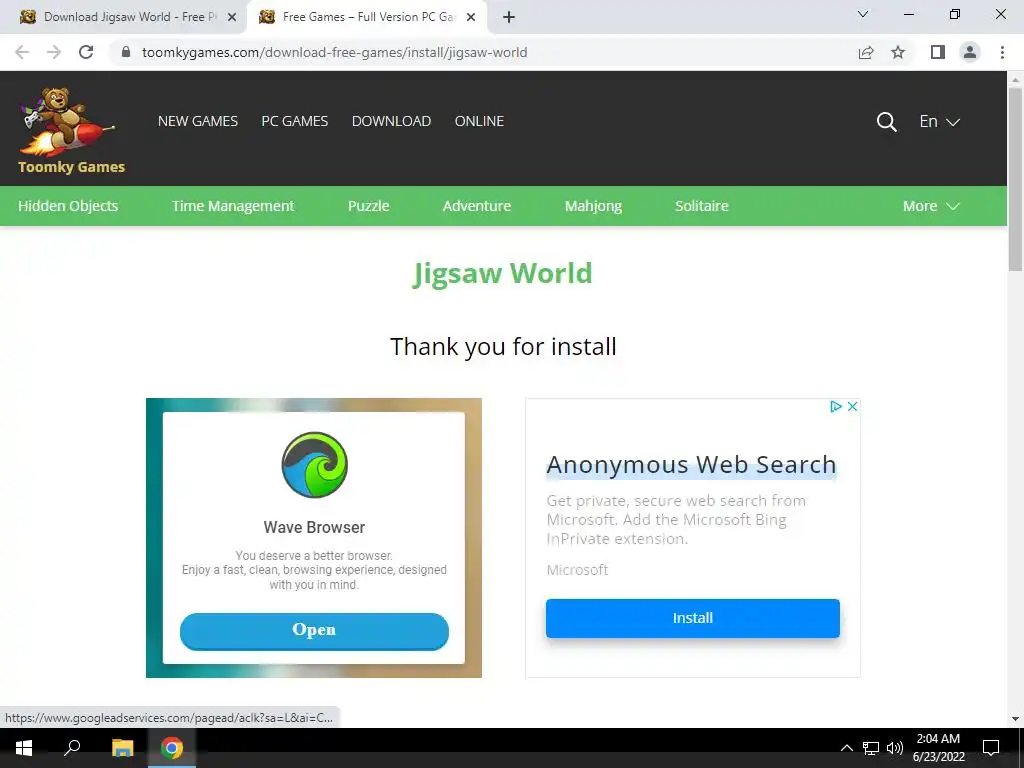The height and width of the screenshot is (768, 1024).
Task: Click the vertical scrollbar thumb
Action: [x=1015, y=178]
